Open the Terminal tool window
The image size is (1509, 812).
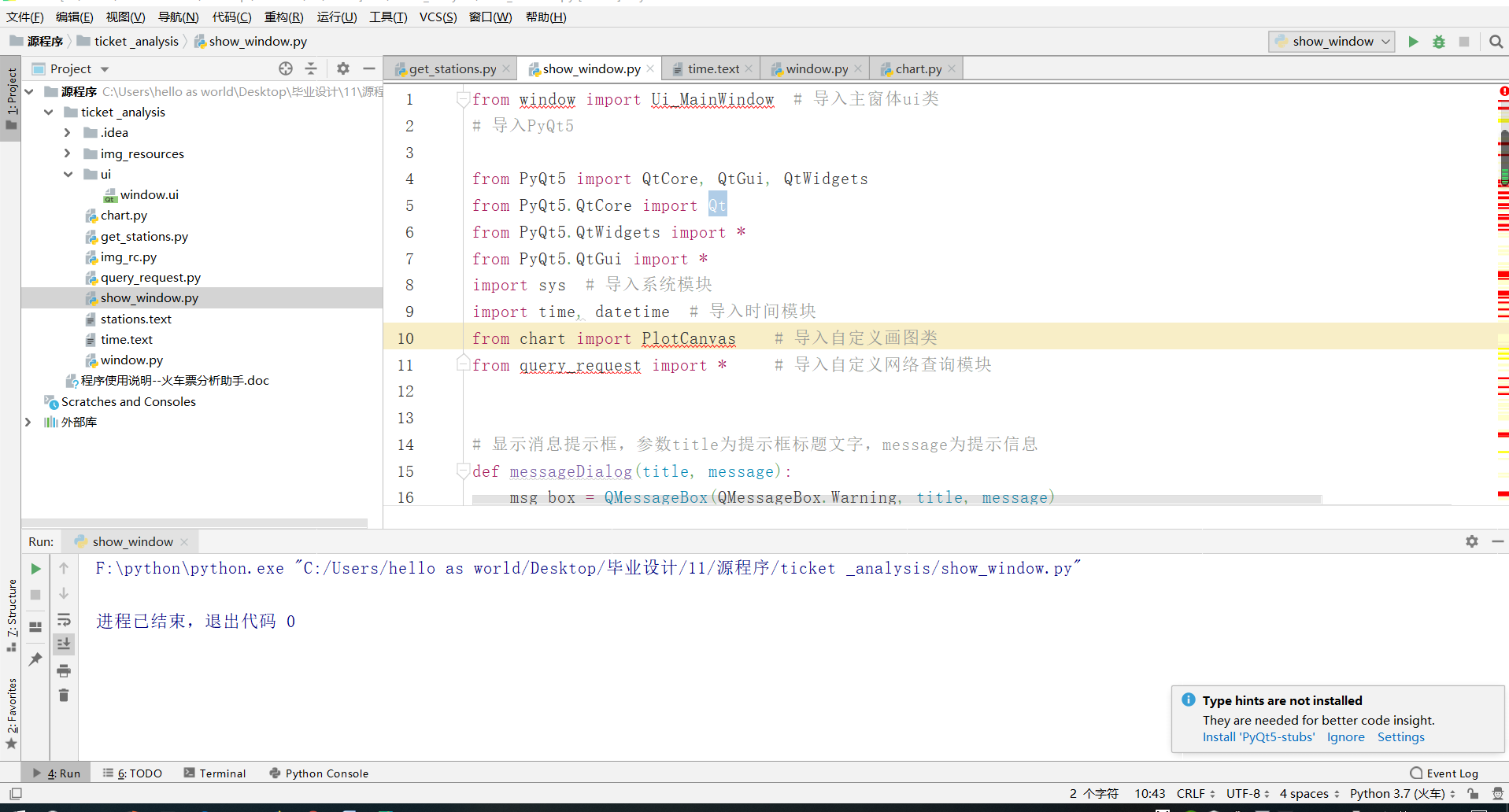point(215,773)
